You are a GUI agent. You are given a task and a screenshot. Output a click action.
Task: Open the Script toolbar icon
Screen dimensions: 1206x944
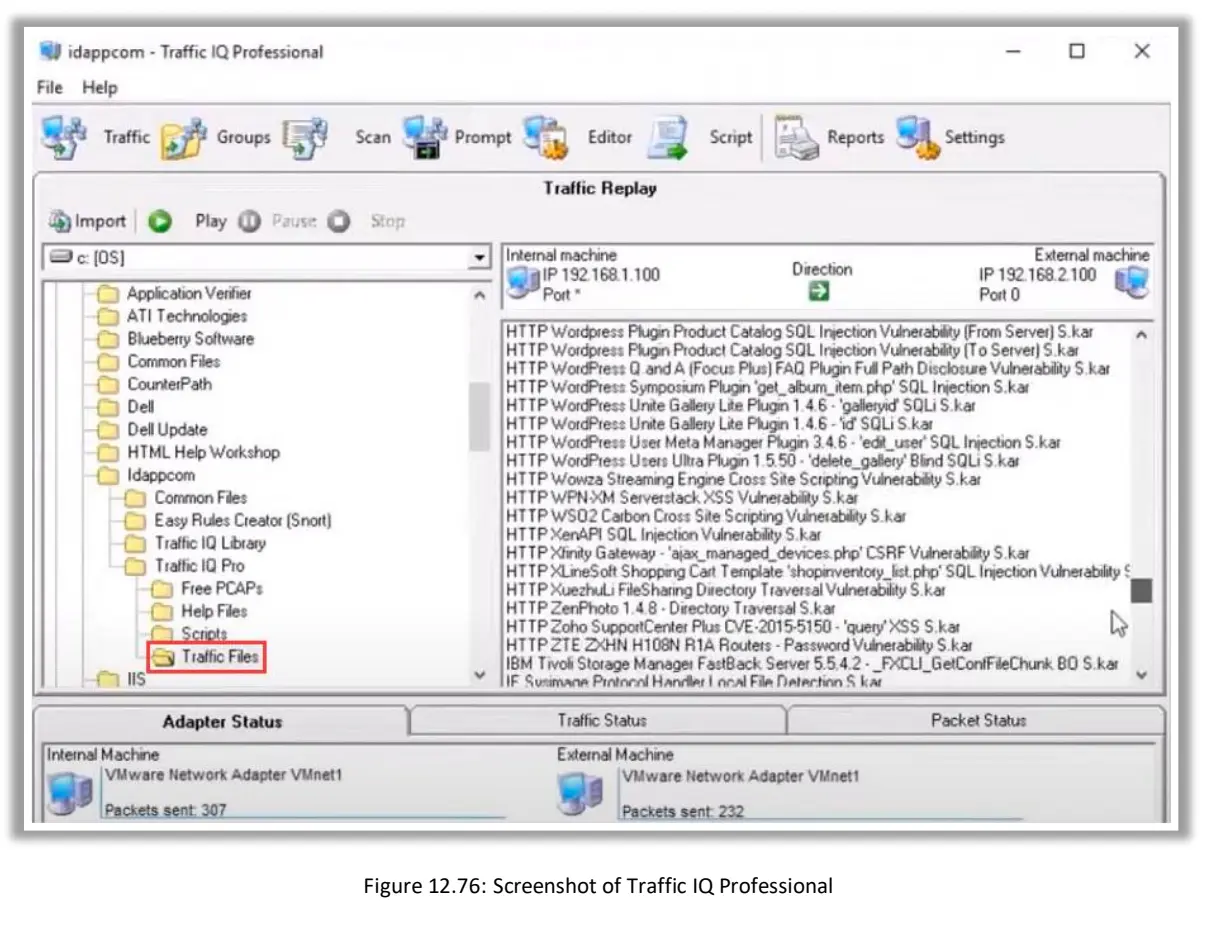[667, 137]
